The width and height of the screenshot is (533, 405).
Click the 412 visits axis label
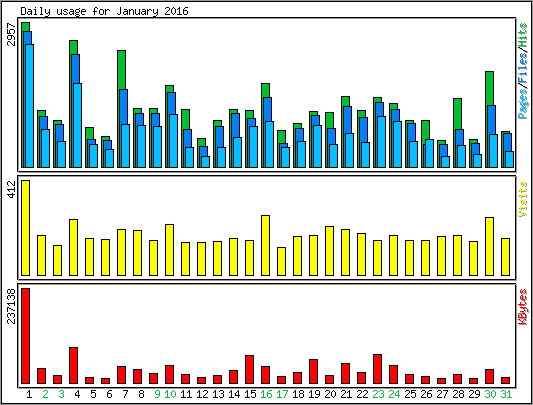[x=12, y=189]
